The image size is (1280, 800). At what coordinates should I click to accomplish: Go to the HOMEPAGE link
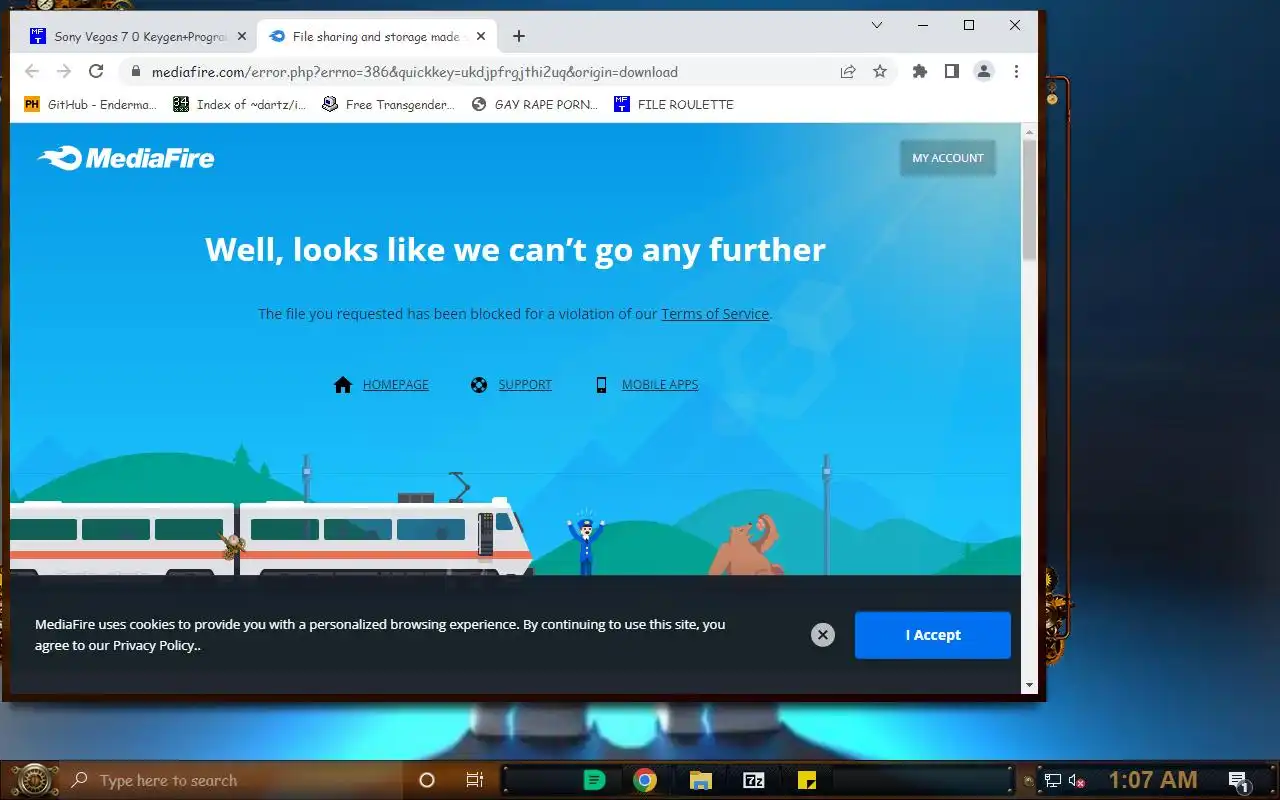(396, 385)
